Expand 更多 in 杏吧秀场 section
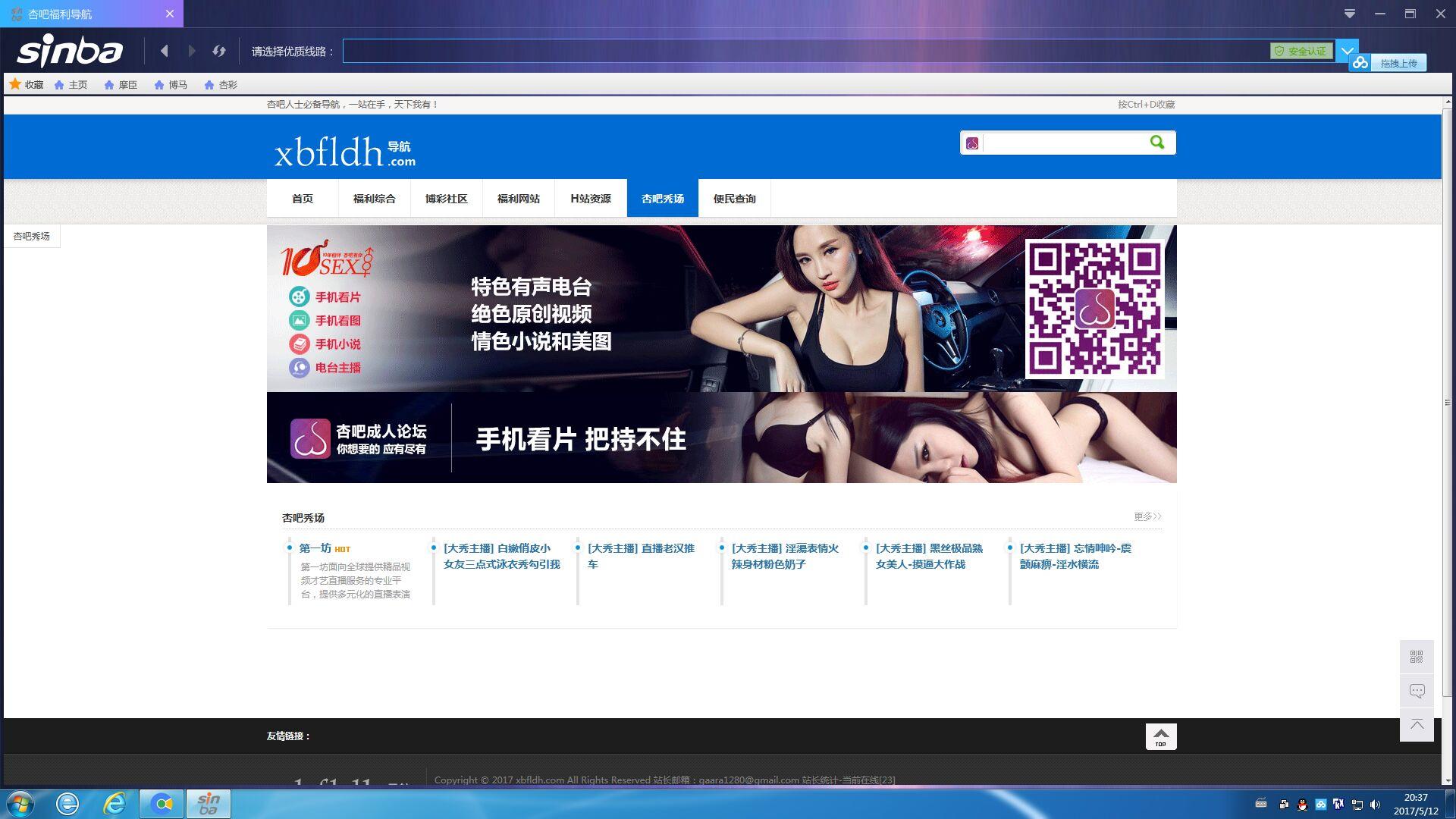 pyautogui.click(x=1147, y=516)
